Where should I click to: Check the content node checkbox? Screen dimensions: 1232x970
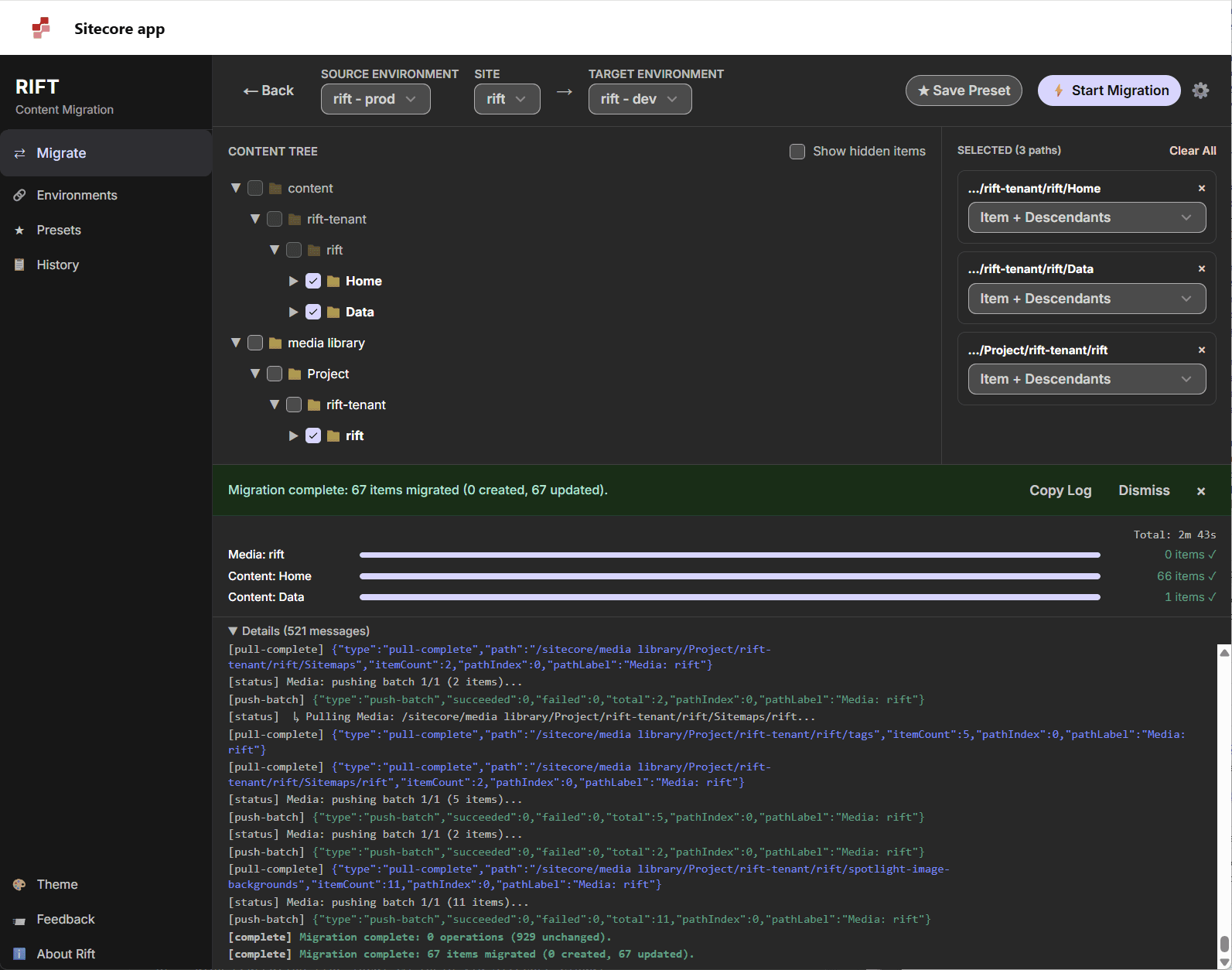tap(255, 188)
